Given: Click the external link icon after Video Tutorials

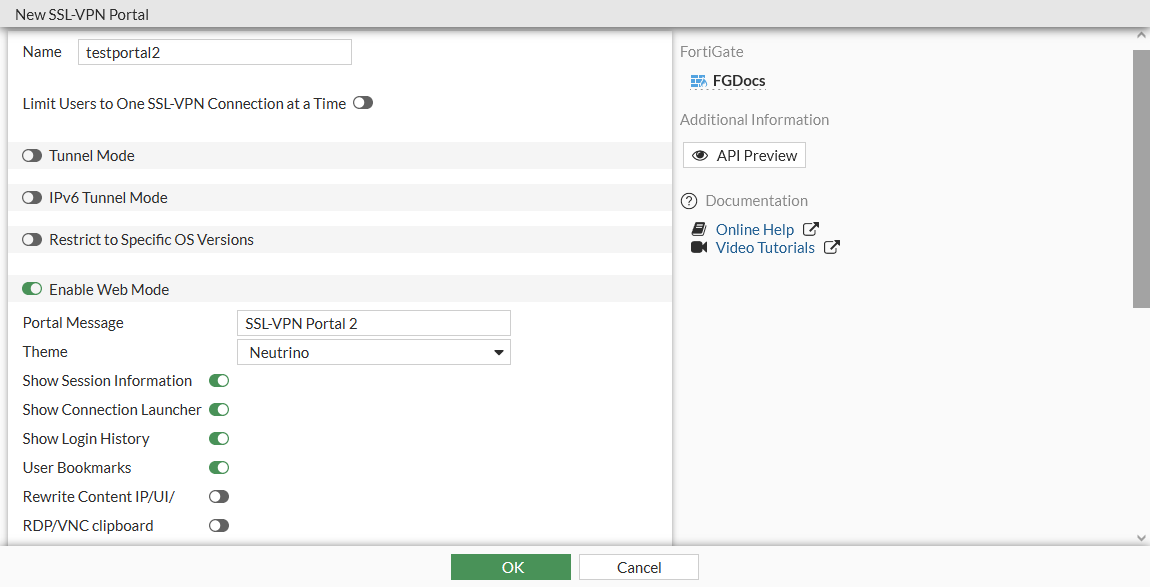Looking at the screenshot, I should 831,247.
